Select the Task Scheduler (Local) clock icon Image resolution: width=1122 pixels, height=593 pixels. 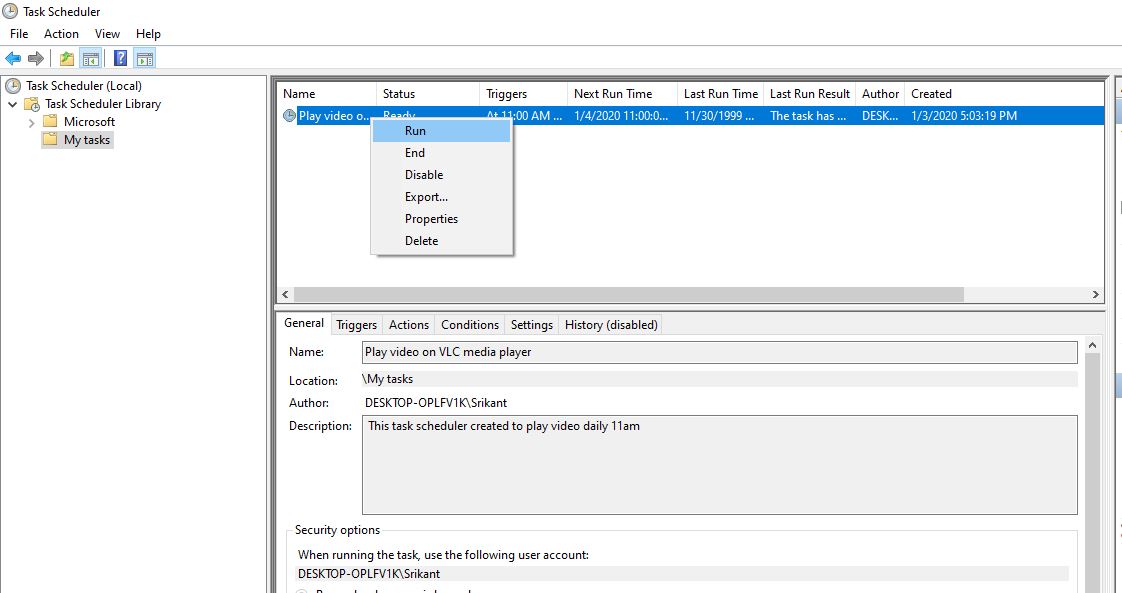point(13,86)
